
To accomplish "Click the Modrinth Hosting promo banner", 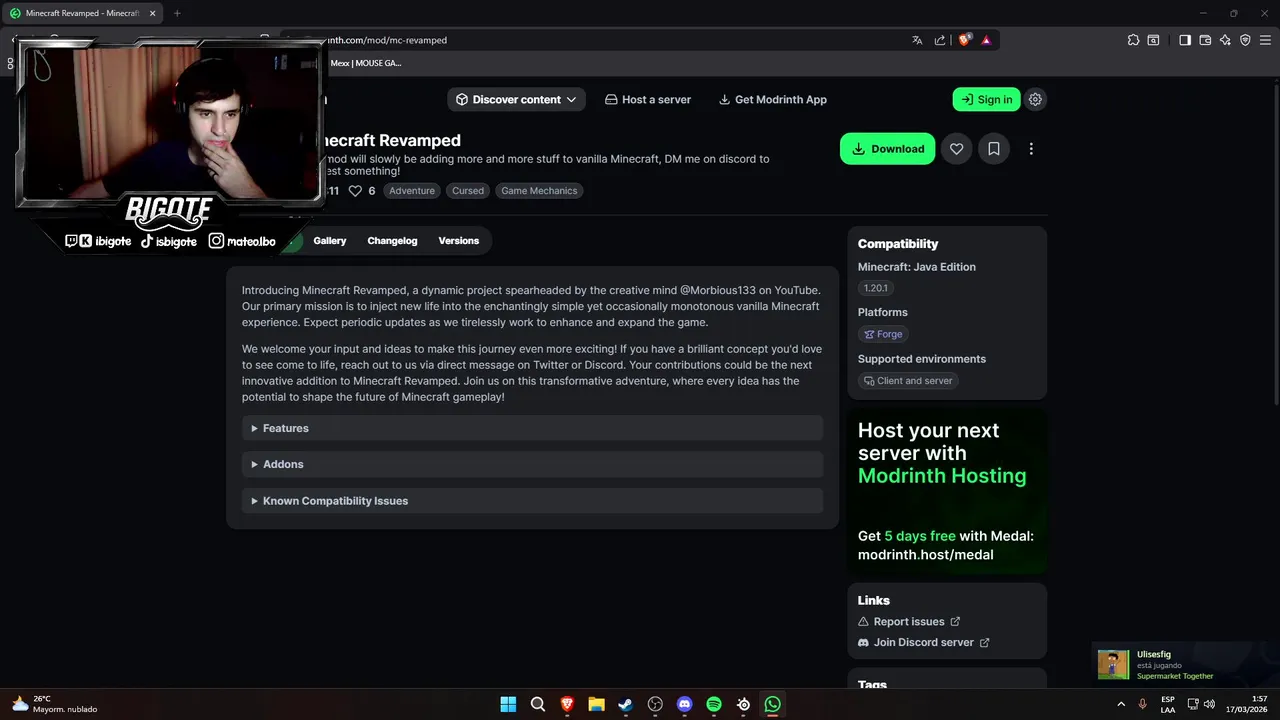I will coord(947,491).
